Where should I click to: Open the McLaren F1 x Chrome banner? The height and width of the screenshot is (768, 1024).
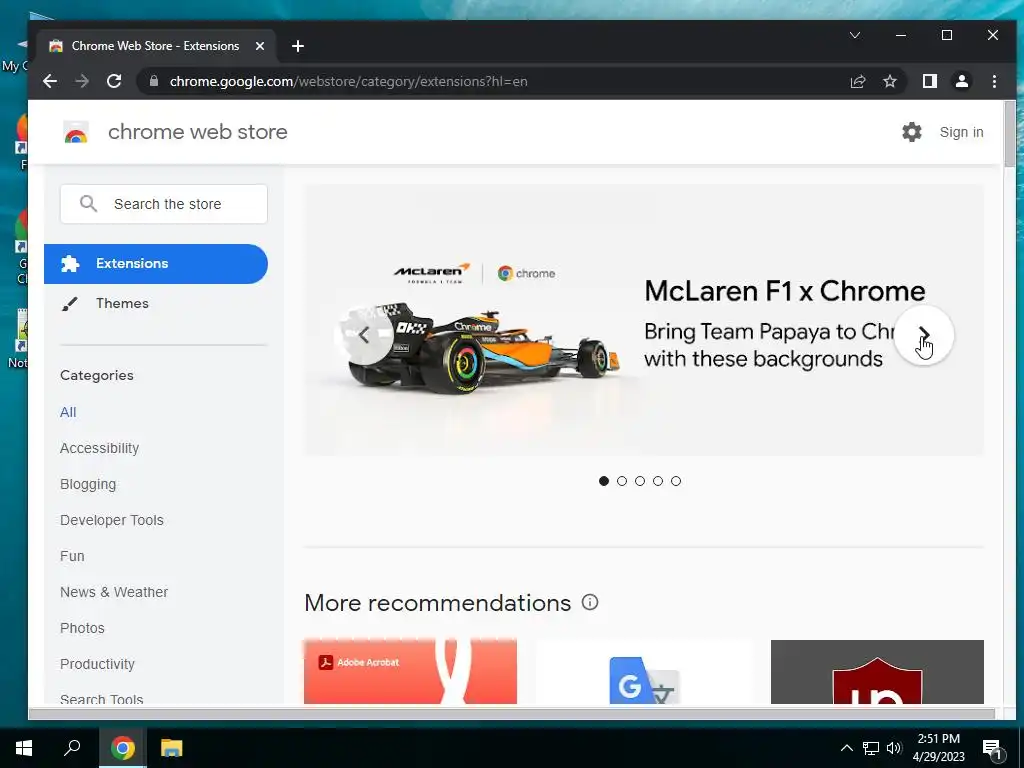click(643, 320)
